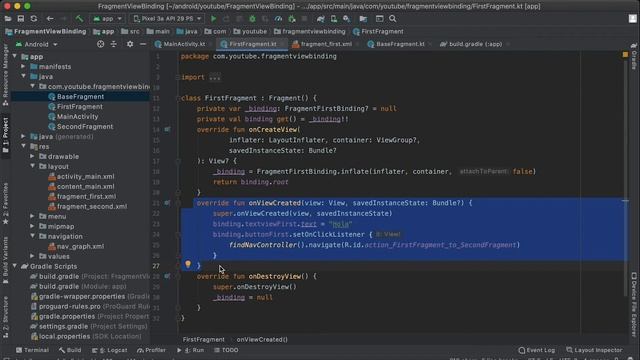Attach debugger to Android process icon
640x360 pixels.
(x=291, y=19)
